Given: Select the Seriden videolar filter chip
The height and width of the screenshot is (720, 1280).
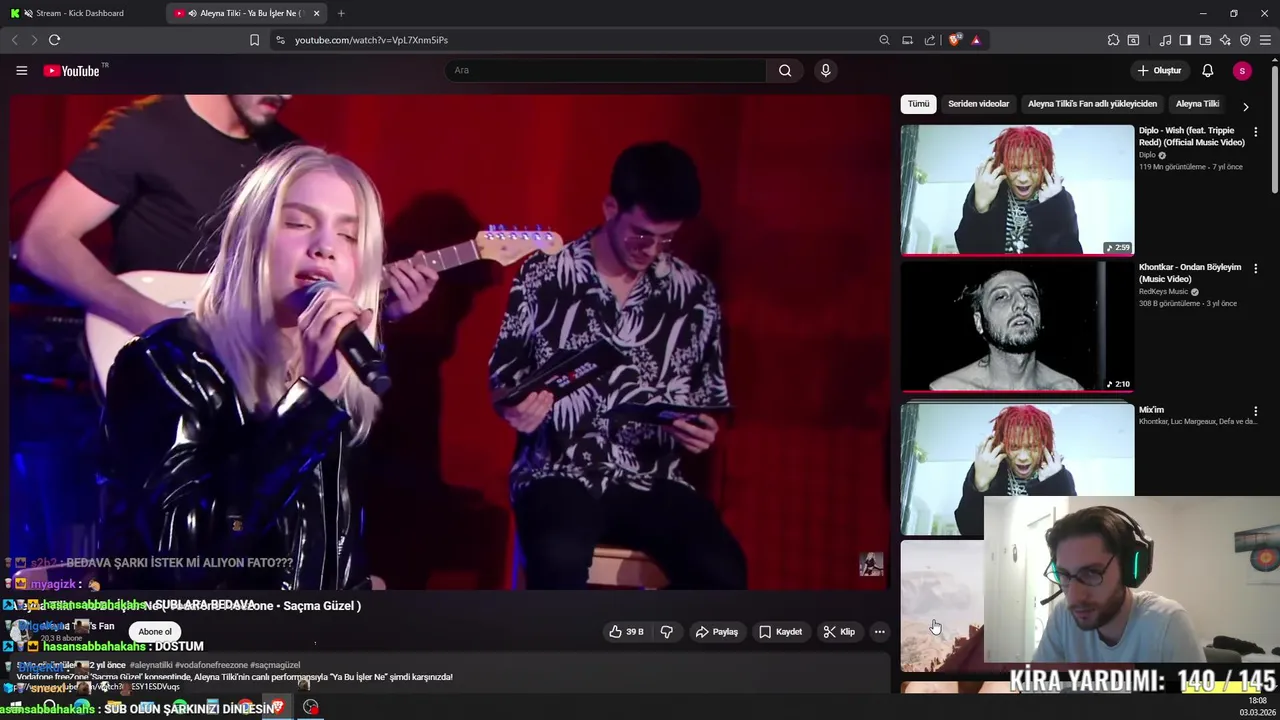Looking at the screenshot, I should pyautogui.click(x=978, y=104).
